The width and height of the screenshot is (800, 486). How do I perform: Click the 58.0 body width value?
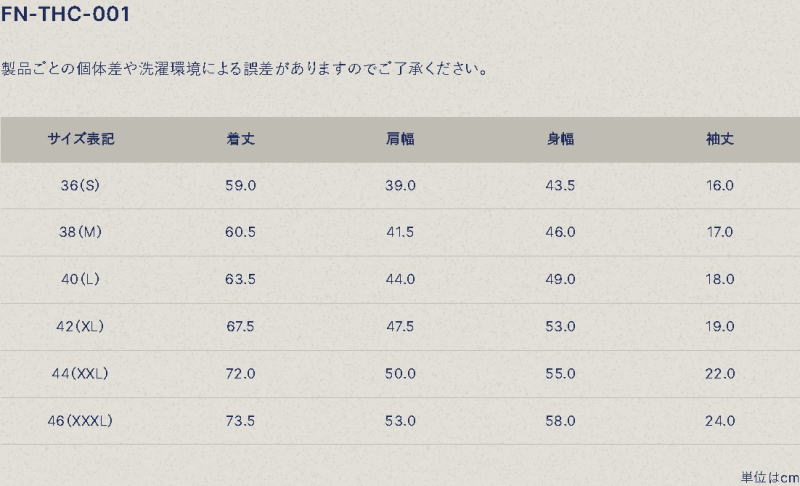[x=560, y=421]
